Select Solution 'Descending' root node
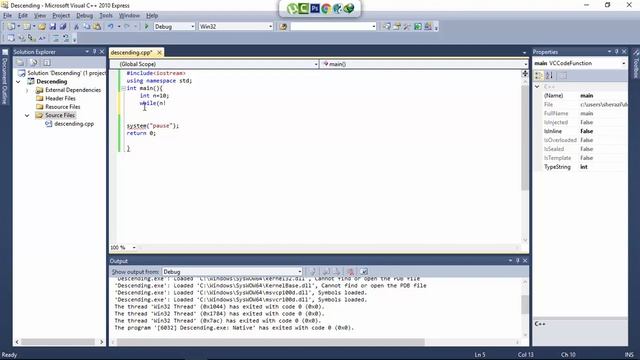 [66, 73]
